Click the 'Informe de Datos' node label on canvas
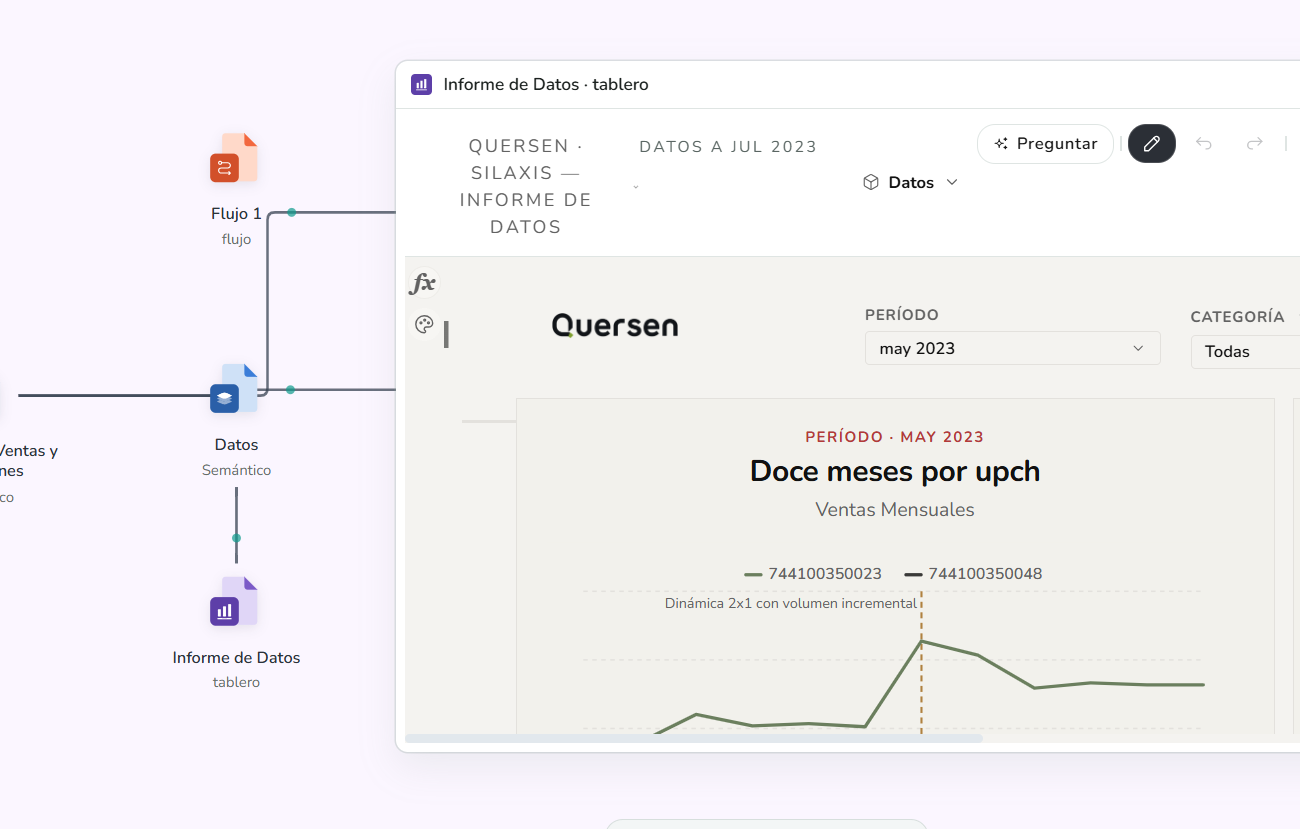This screenshot has width=1300, height=829. tap(236, 657)
